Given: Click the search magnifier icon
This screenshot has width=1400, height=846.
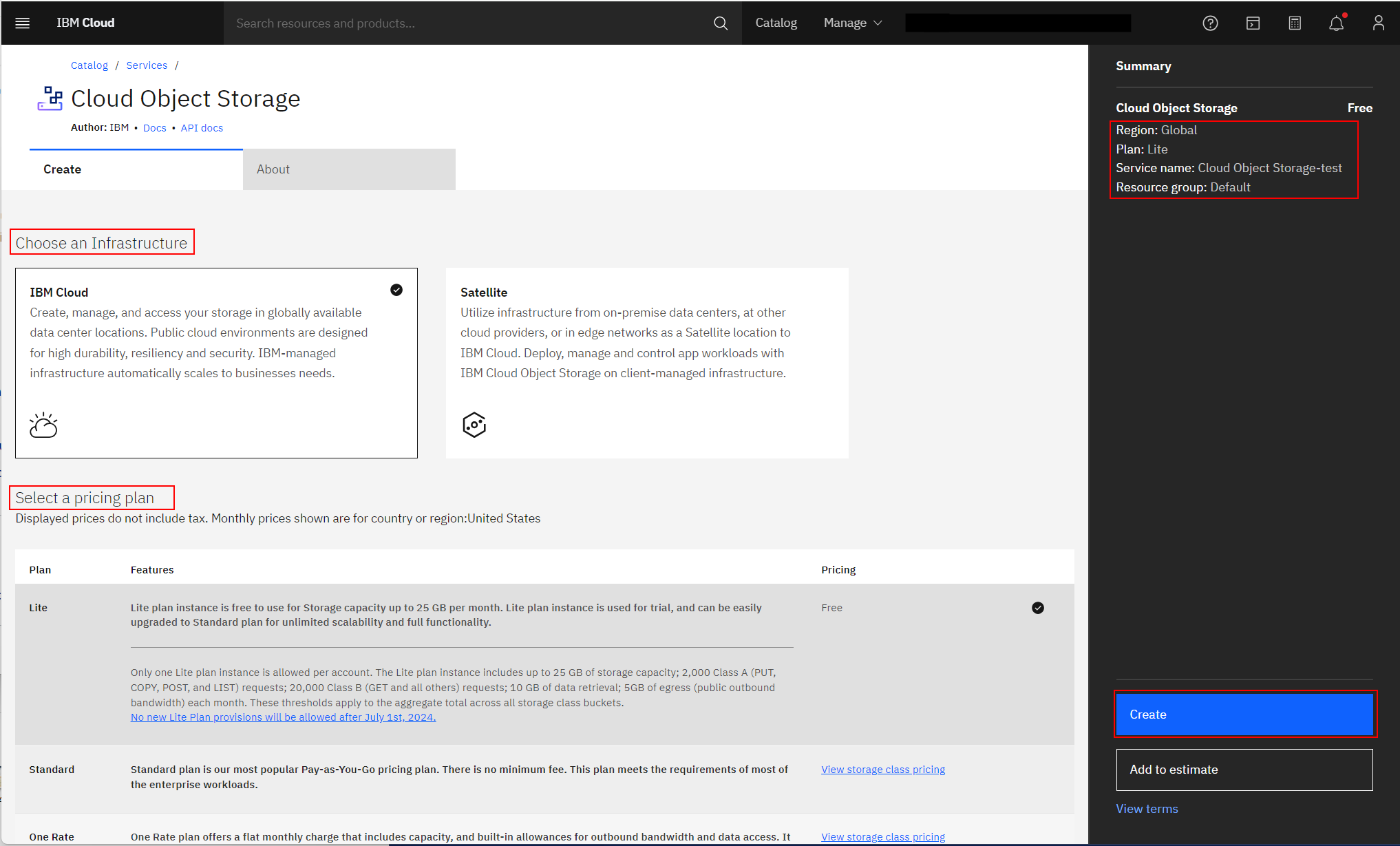Looking at the screenshot, I should point(720,22).
